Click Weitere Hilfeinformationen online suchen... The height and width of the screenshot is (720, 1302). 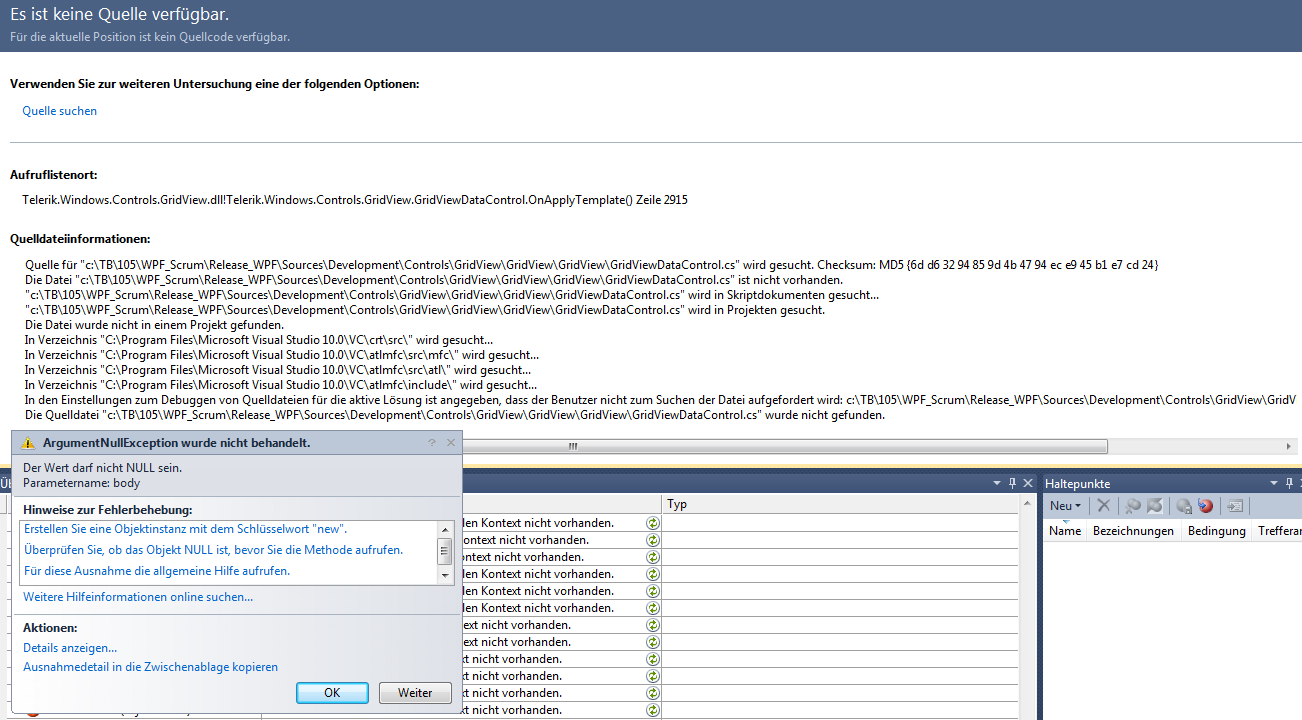coord(138,597)
